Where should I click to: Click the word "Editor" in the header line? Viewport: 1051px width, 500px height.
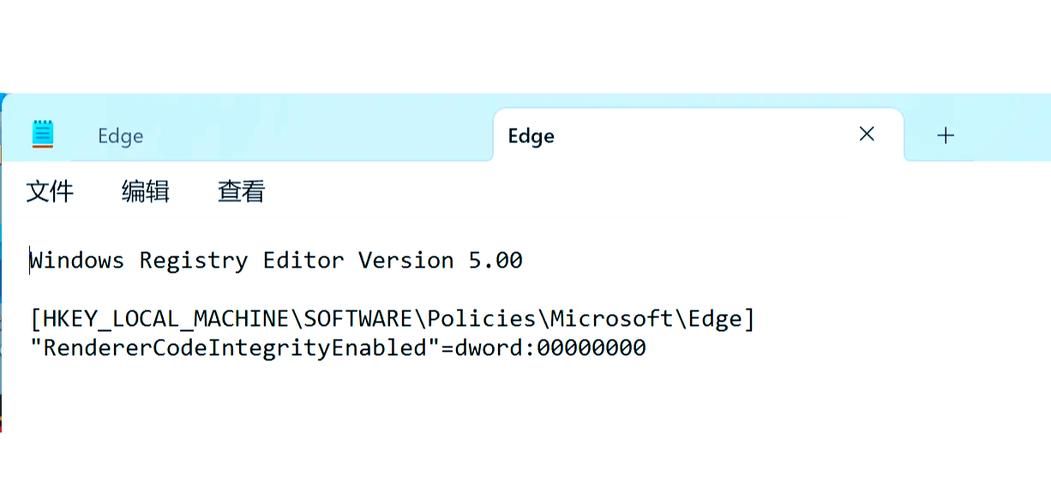pos(303,260)
